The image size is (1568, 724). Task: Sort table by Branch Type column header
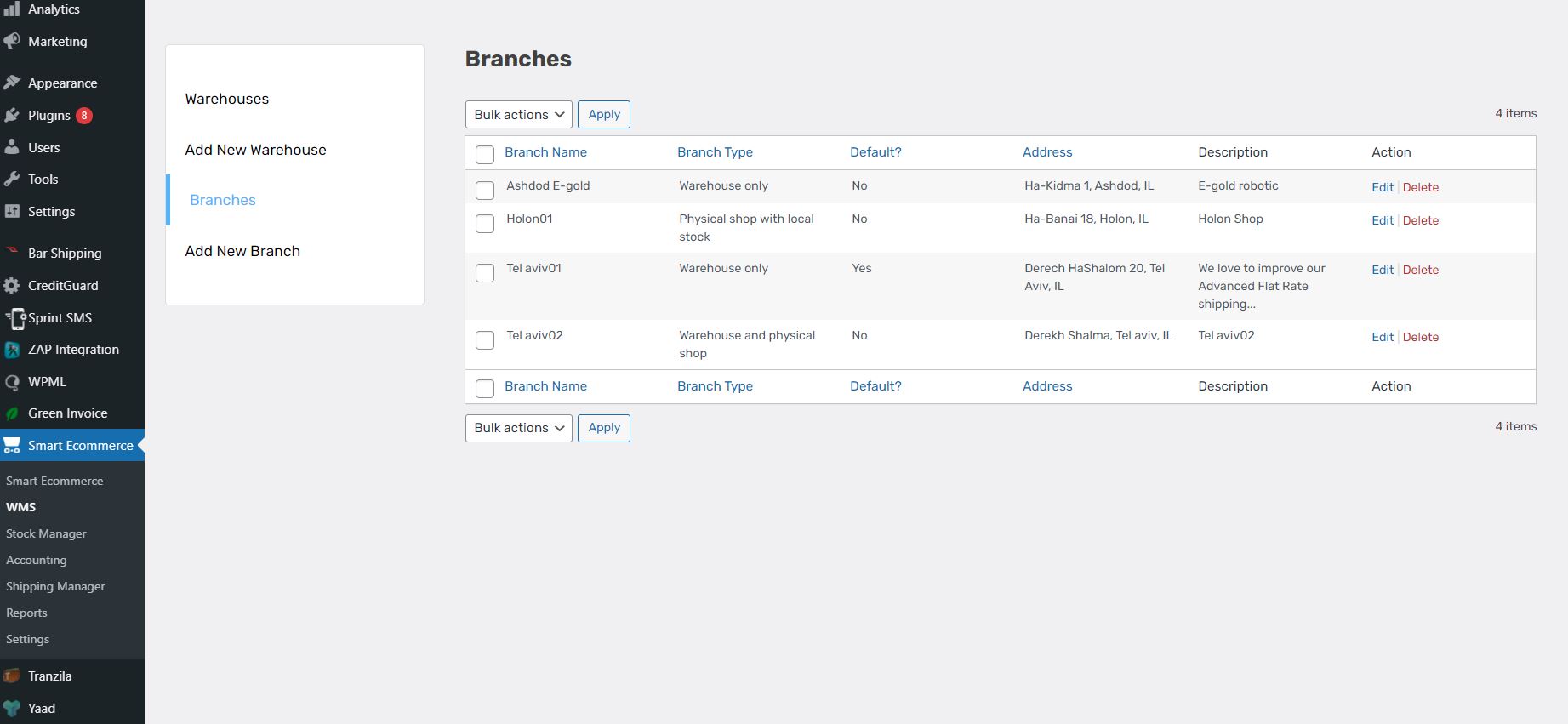coord(715,152)
